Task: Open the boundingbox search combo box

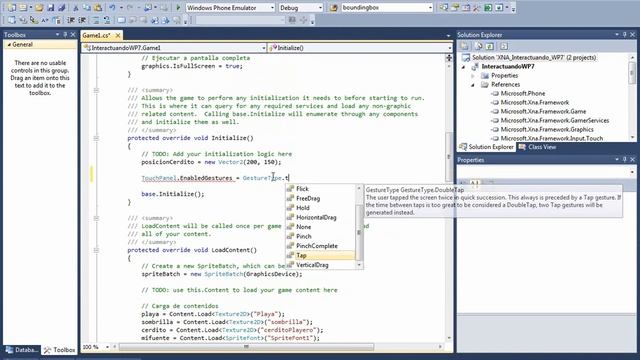Action: point(430,8)
